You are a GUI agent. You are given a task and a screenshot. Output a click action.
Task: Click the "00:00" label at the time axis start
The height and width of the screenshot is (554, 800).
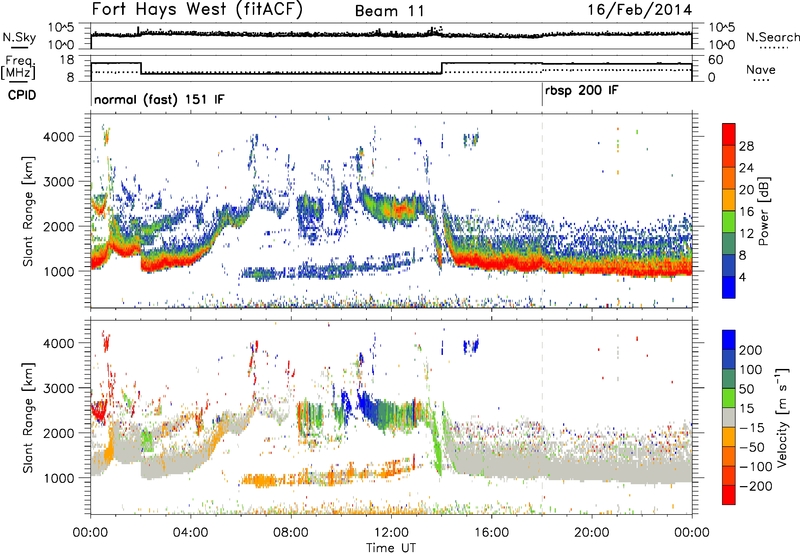90,533
